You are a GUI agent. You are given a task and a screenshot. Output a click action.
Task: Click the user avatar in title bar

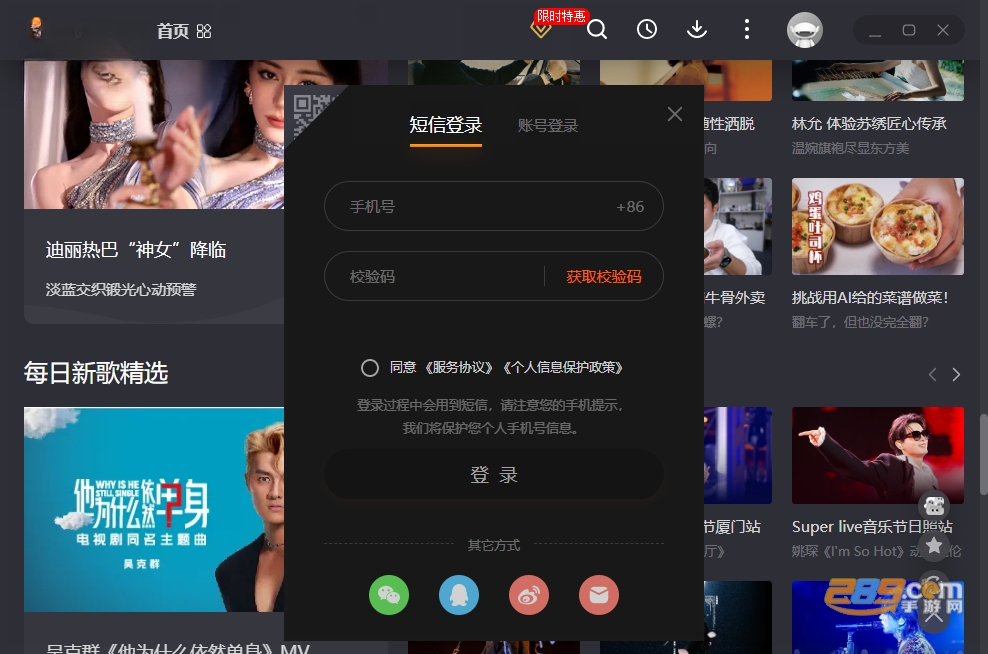tap(805, 30)
